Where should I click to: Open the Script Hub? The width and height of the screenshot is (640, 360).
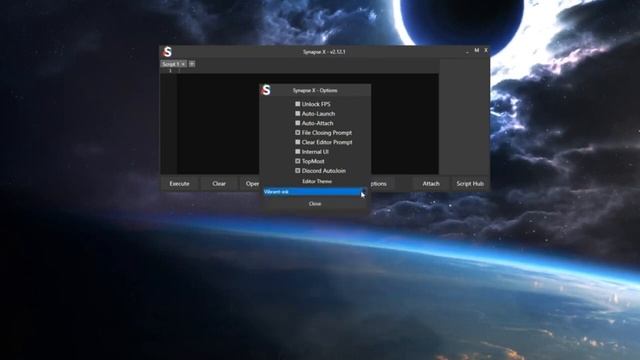470,184
